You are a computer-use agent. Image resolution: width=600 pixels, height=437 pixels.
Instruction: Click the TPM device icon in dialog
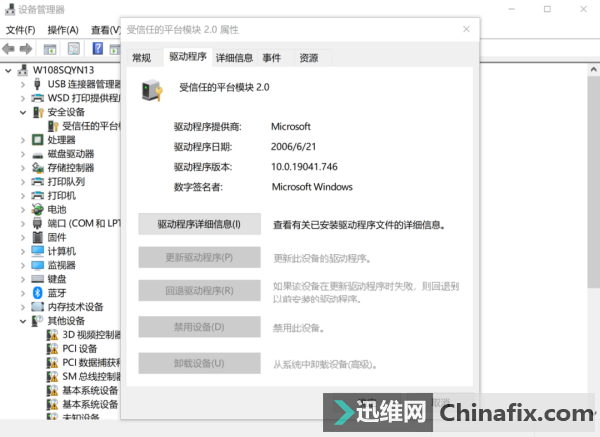point(152,90)
